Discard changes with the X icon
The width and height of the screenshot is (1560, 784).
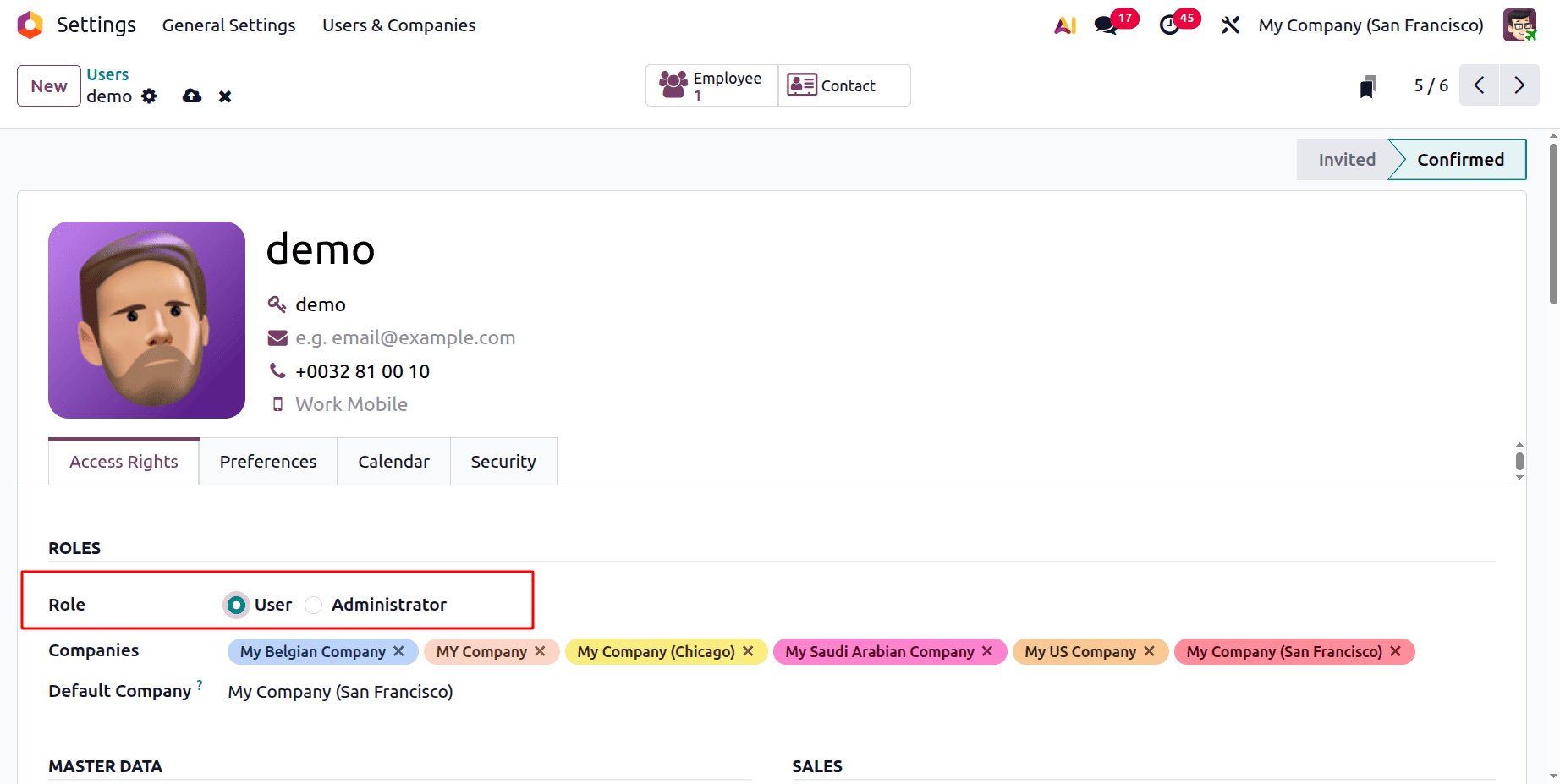click(224, 96)
